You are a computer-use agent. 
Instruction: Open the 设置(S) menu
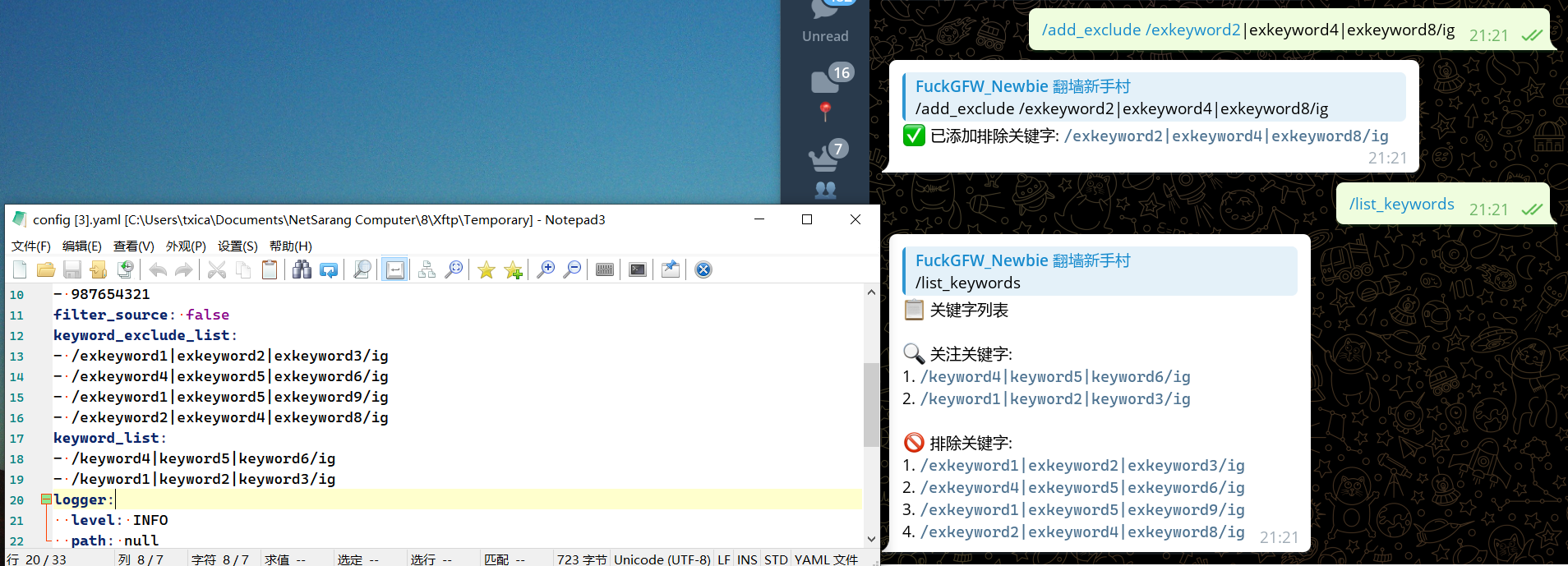[x=237, y=246]
